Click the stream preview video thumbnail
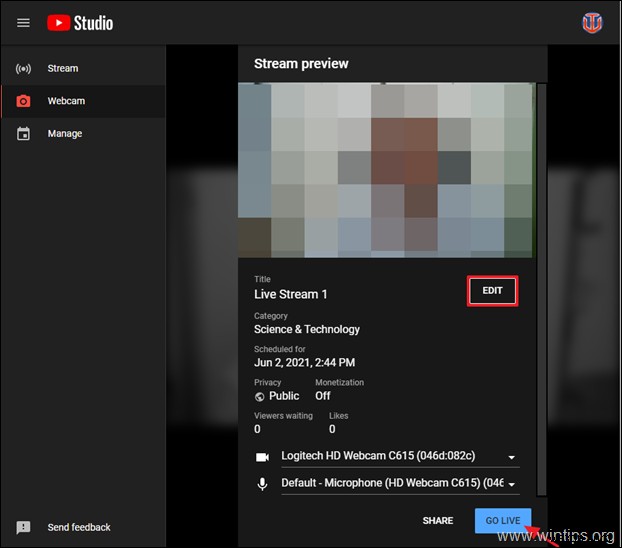This screenshot has width=622, height=548. click(x=386, y=170)
